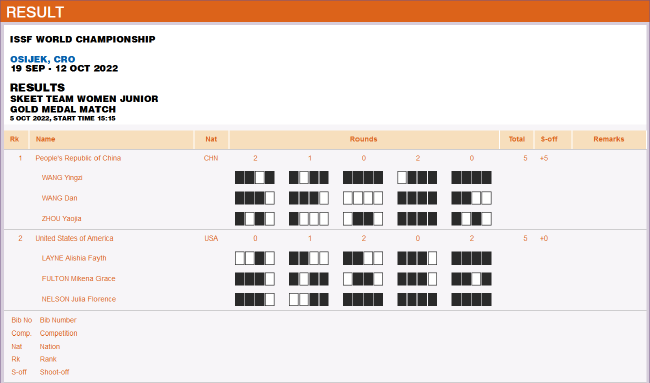Click the S-off column header in table
The height and width of the screenshot is (383, 650).
click(549, 139)
